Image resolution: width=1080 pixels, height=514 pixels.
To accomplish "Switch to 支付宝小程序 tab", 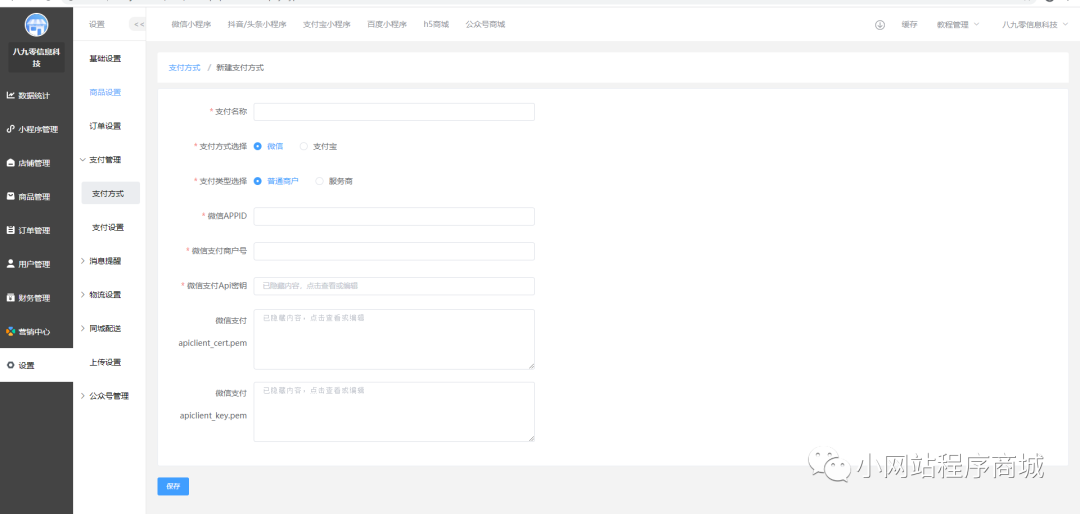I will (326, 24).
